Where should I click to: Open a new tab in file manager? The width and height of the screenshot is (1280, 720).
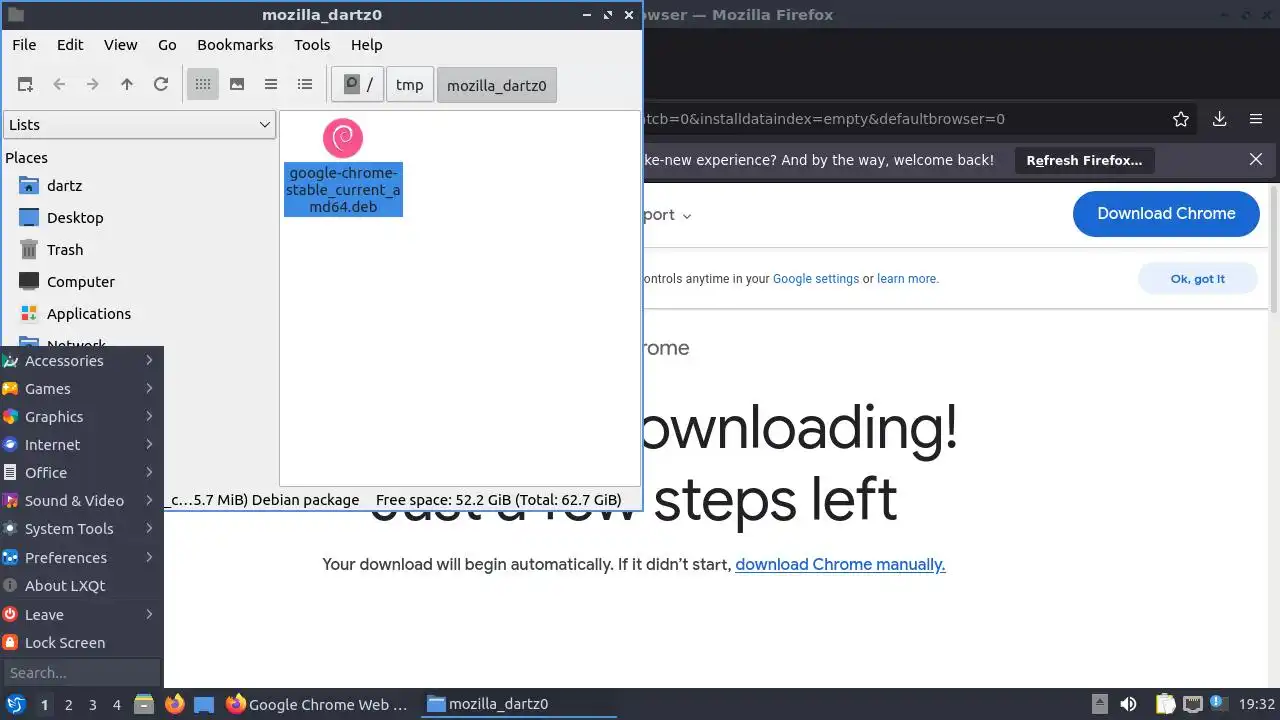tap(25, 85)
